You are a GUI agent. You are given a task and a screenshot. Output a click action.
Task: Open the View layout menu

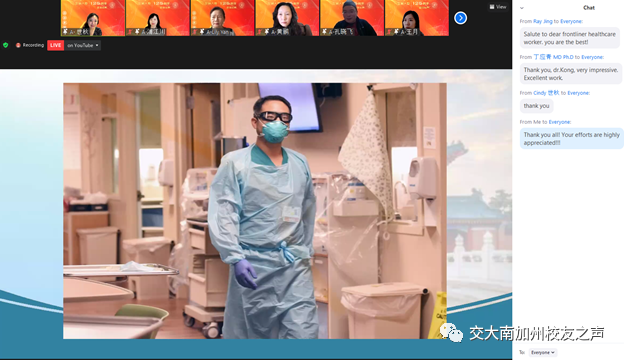[498, 7]
